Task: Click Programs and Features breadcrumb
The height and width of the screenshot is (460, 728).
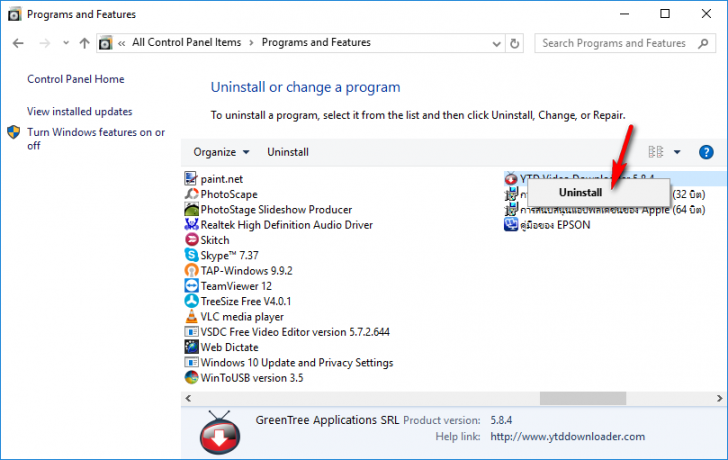Action: pos(316,42)
